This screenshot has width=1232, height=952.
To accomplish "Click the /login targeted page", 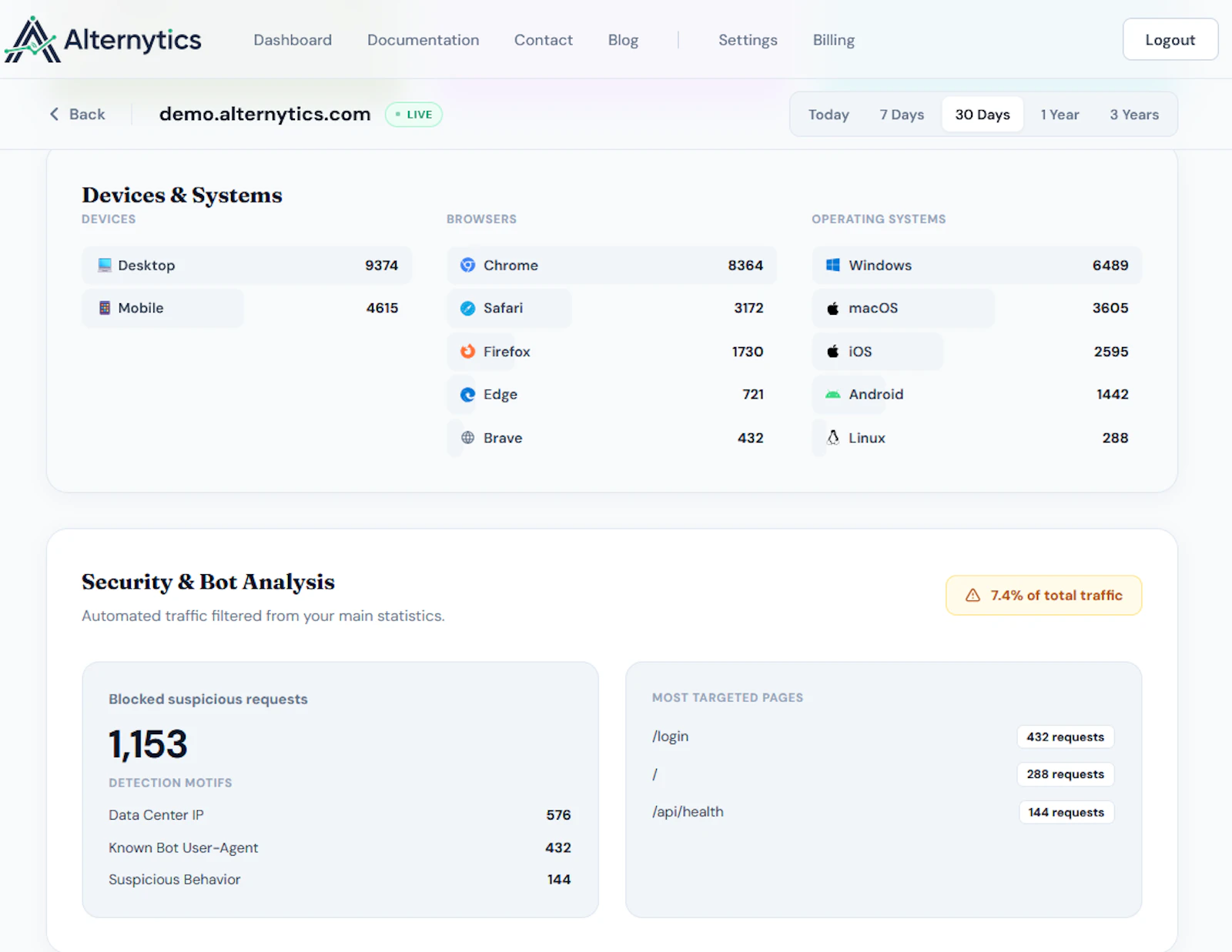I will [671, 737].
